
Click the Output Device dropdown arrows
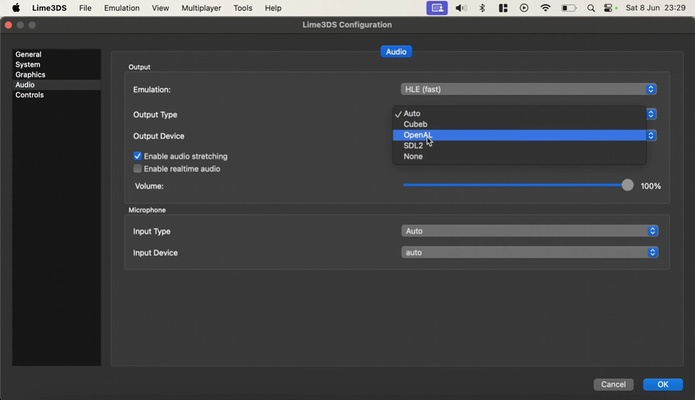coord(651,135)
